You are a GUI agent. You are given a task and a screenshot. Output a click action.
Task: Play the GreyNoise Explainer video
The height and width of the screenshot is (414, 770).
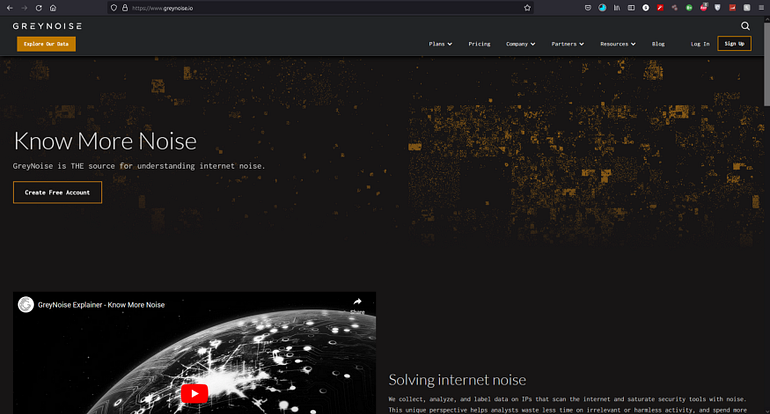(194, 393)
